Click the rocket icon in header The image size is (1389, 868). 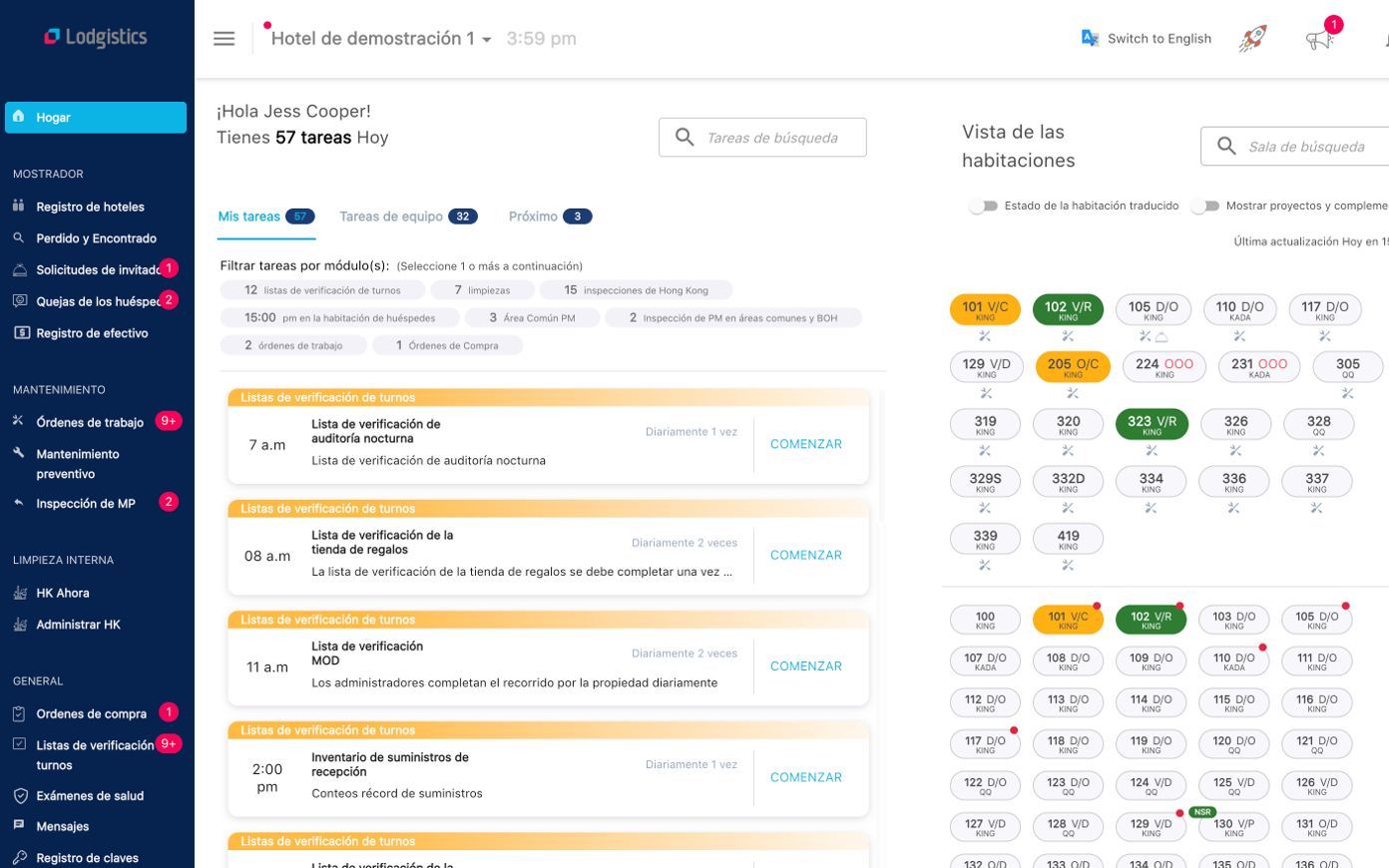point(1252,39)
